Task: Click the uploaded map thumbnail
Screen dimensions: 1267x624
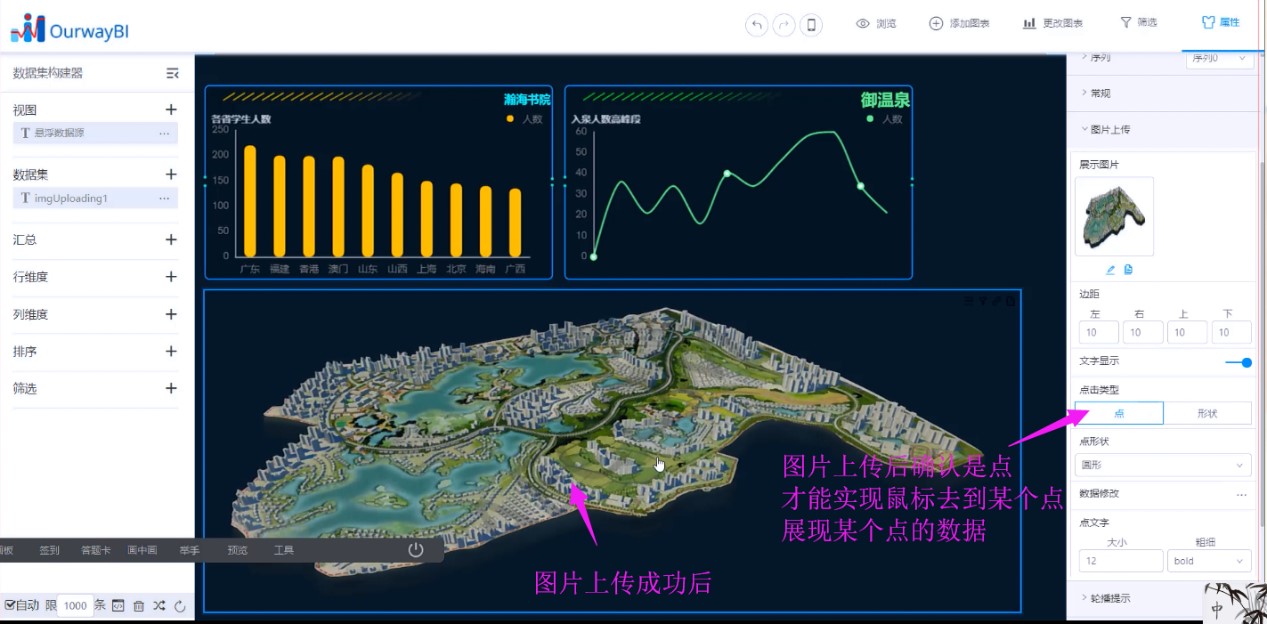Action: click(x=1114, y=217)
